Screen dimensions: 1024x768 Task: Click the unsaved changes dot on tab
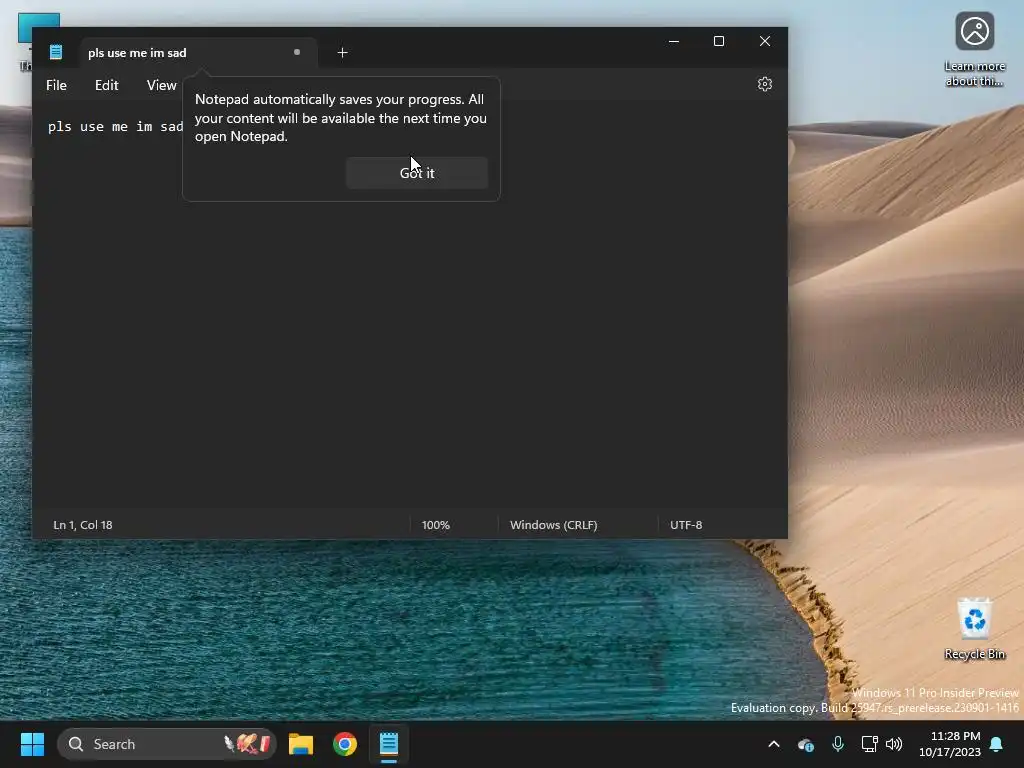click(297, 52)
